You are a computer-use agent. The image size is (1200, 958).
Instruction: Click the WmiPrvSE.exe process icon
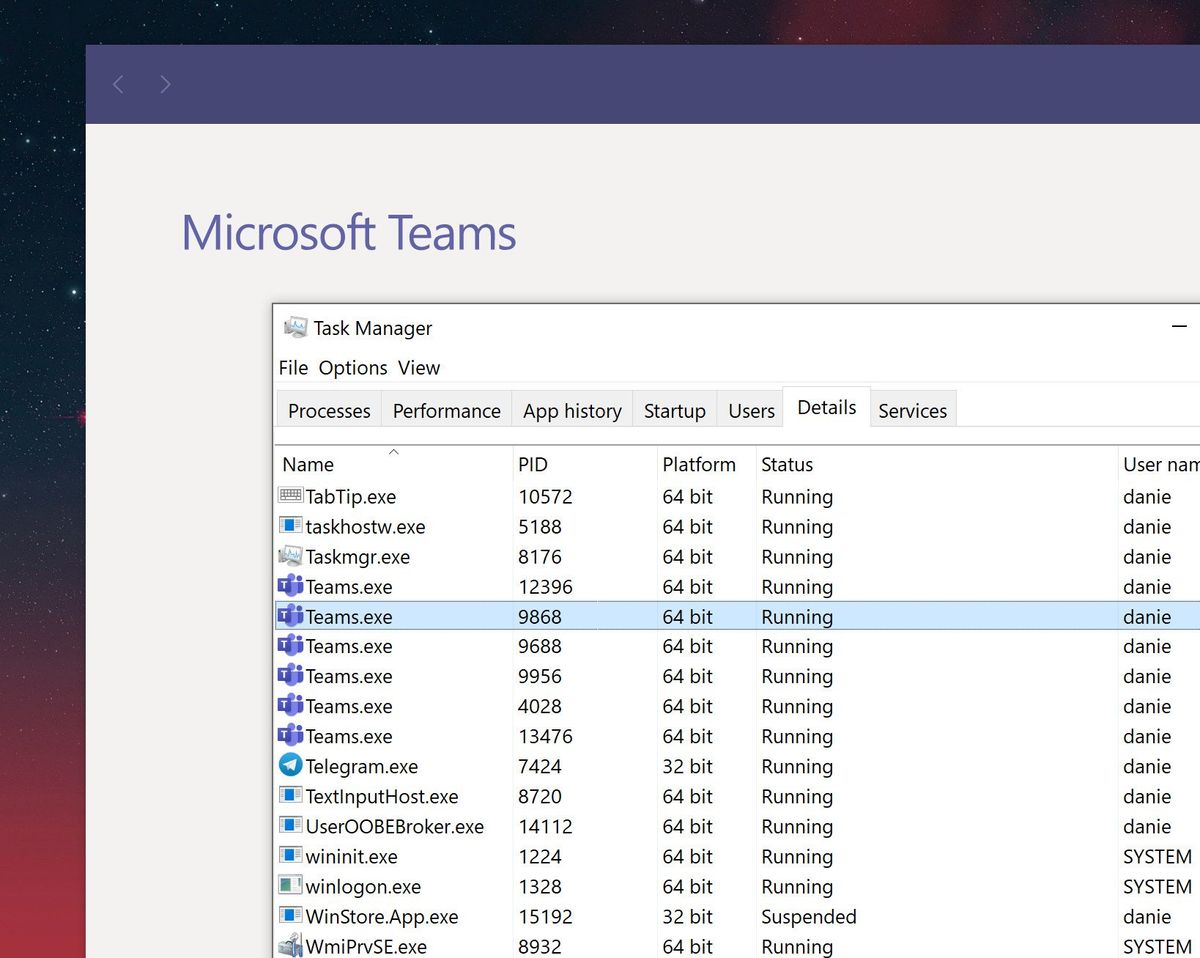pos(290,946)
